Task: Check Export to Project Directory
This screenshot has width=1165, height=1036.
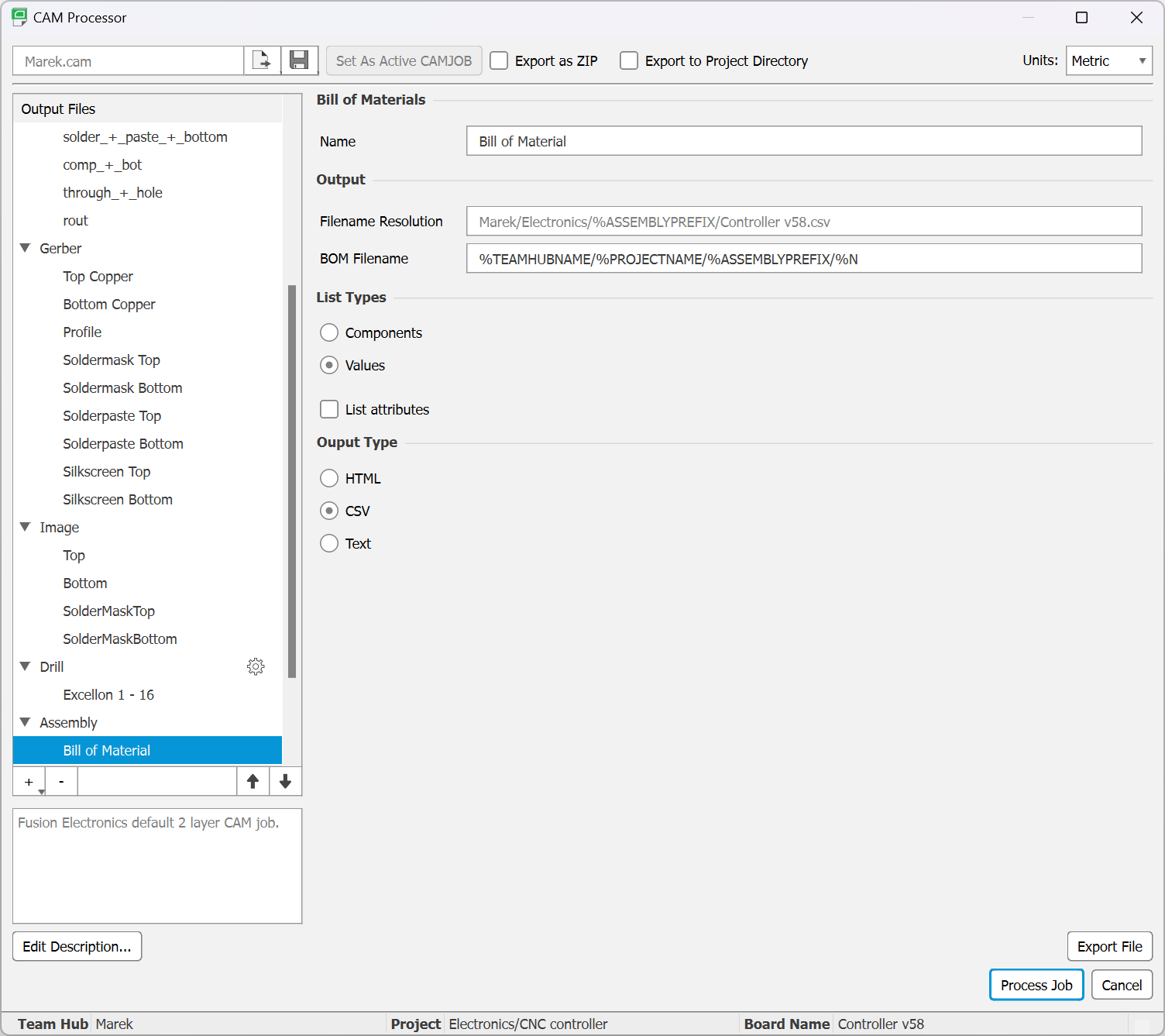Action: (x=628, y=60)
